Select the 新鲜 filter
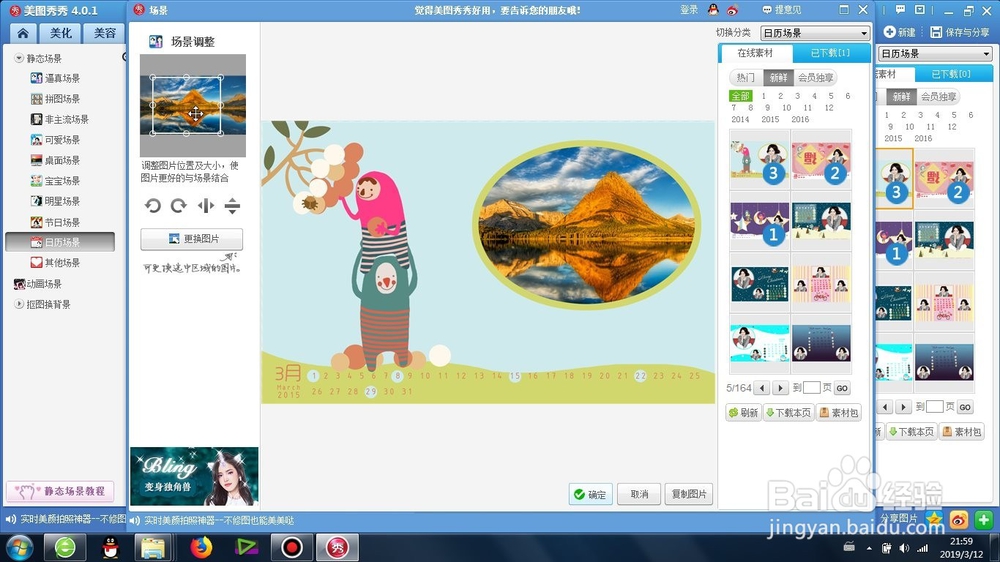Viewport: 1000px width, 562px height. tap(778, 77)
